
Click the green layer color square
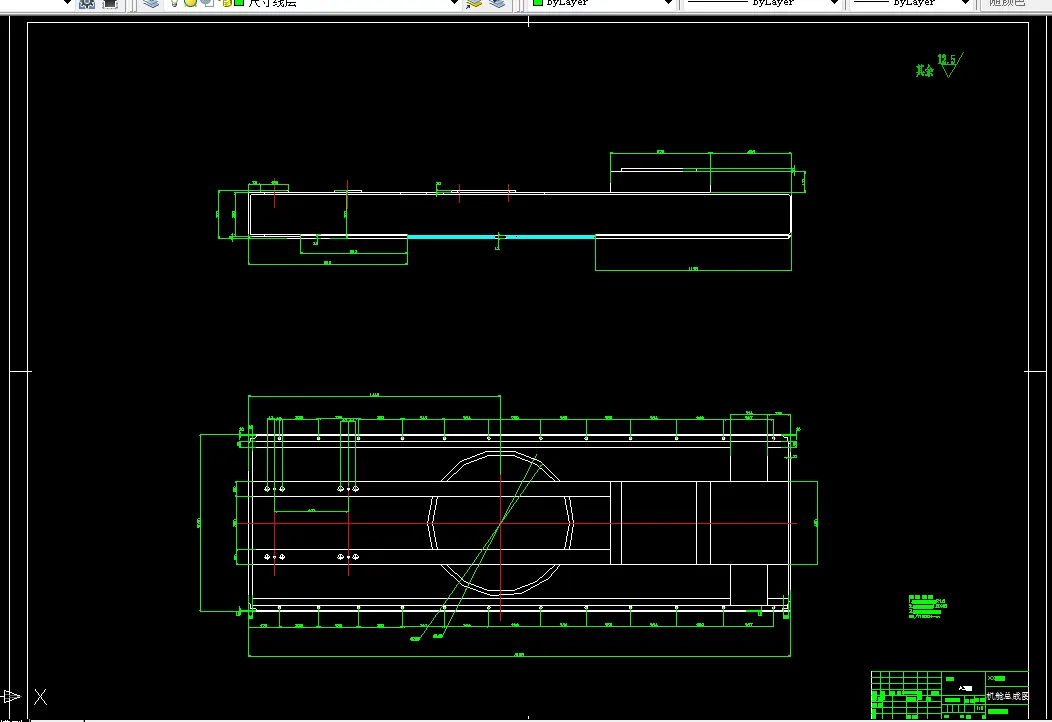click(239, 3)
